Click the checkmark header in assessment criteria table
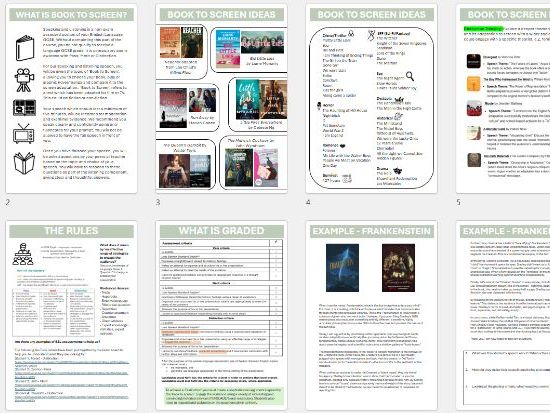 click(276, 242)
